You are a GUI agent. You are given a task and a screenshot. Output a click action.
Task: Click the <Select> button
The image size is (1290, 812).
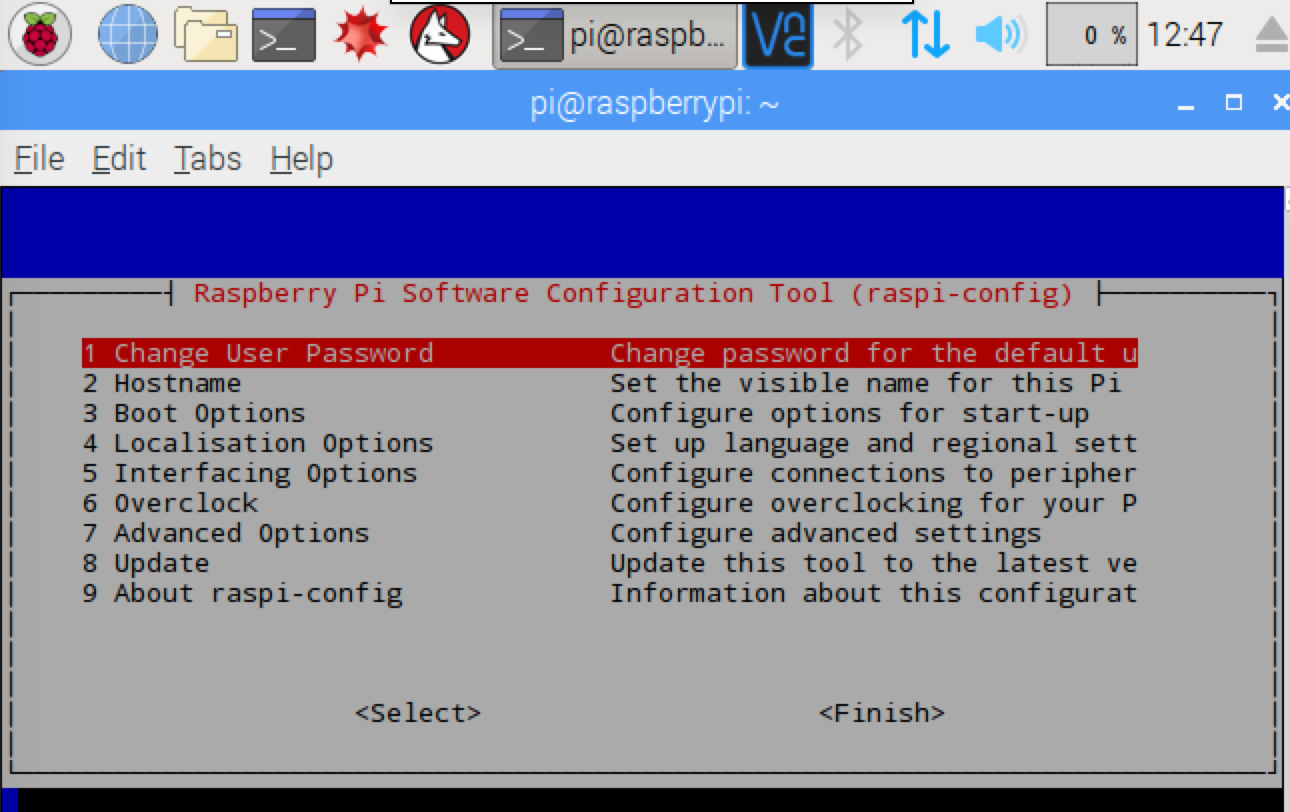tap(418, 713)
